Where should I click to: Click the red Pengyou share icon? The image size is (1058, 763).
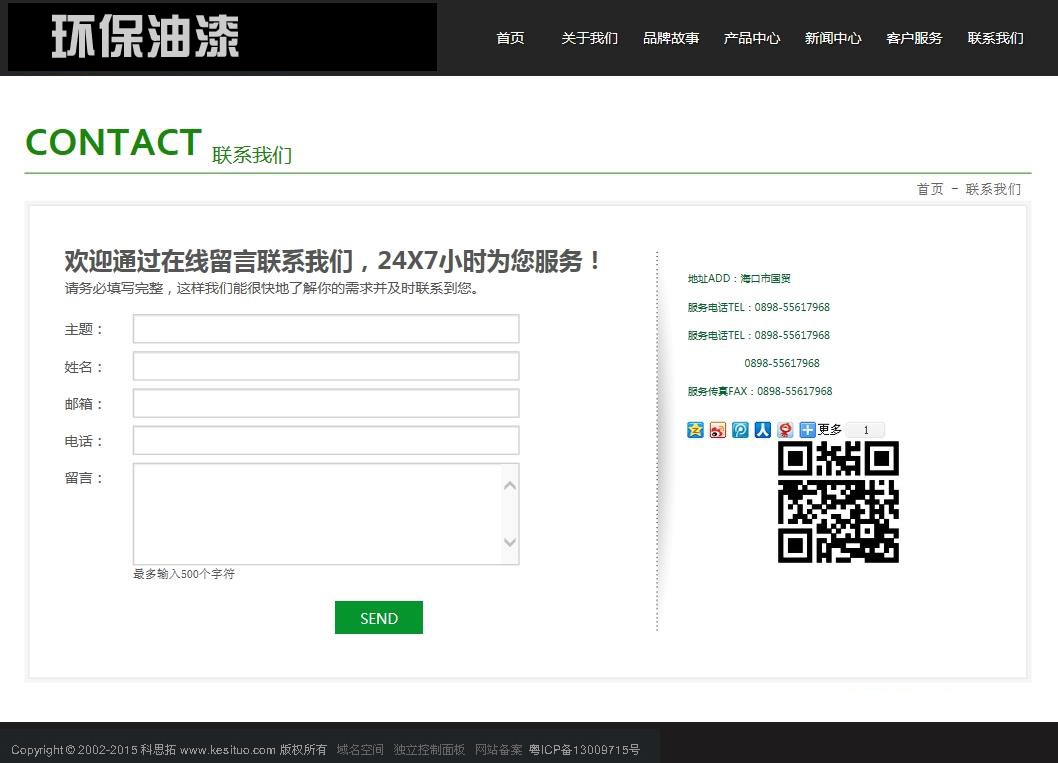(786, 430)
